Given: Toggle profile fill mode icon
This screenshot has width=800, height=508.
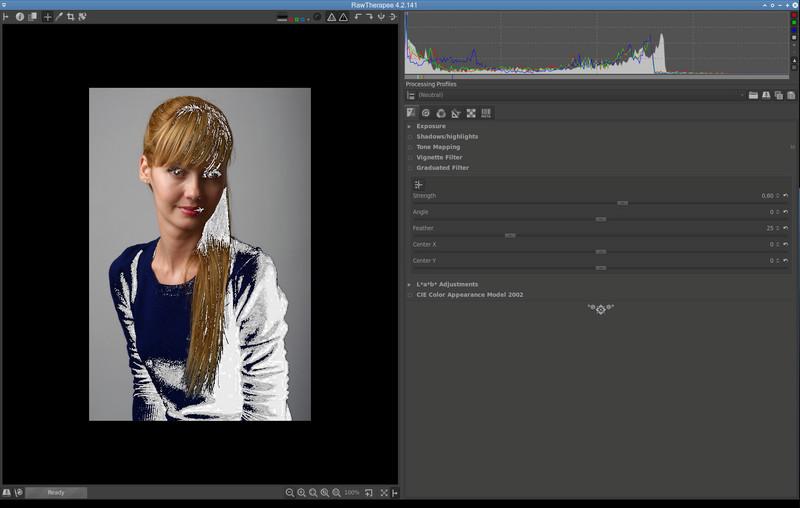Looking at the screenshot, I should (411, 95).
